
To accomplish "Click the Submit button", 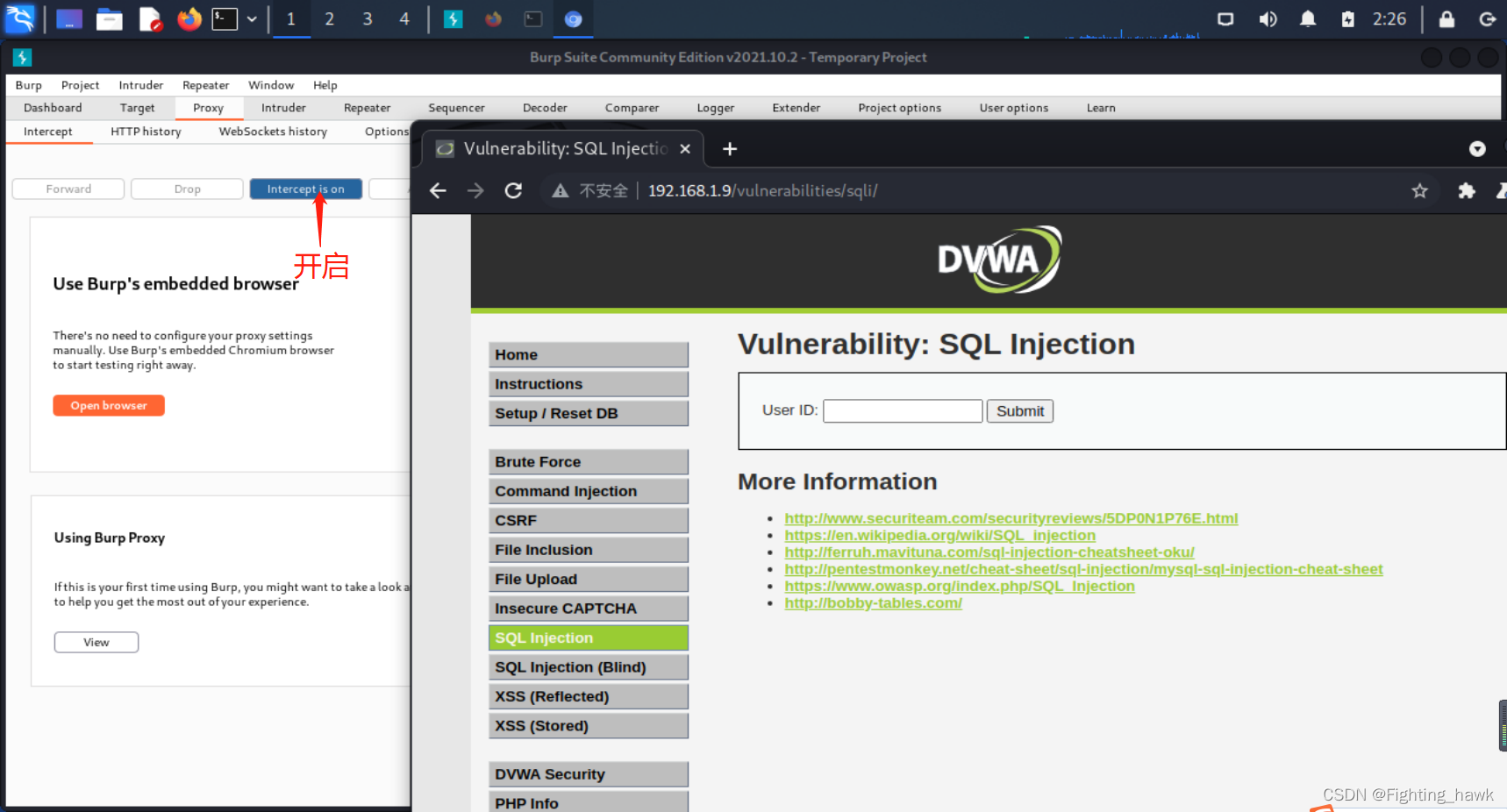I will point(1020,411).
